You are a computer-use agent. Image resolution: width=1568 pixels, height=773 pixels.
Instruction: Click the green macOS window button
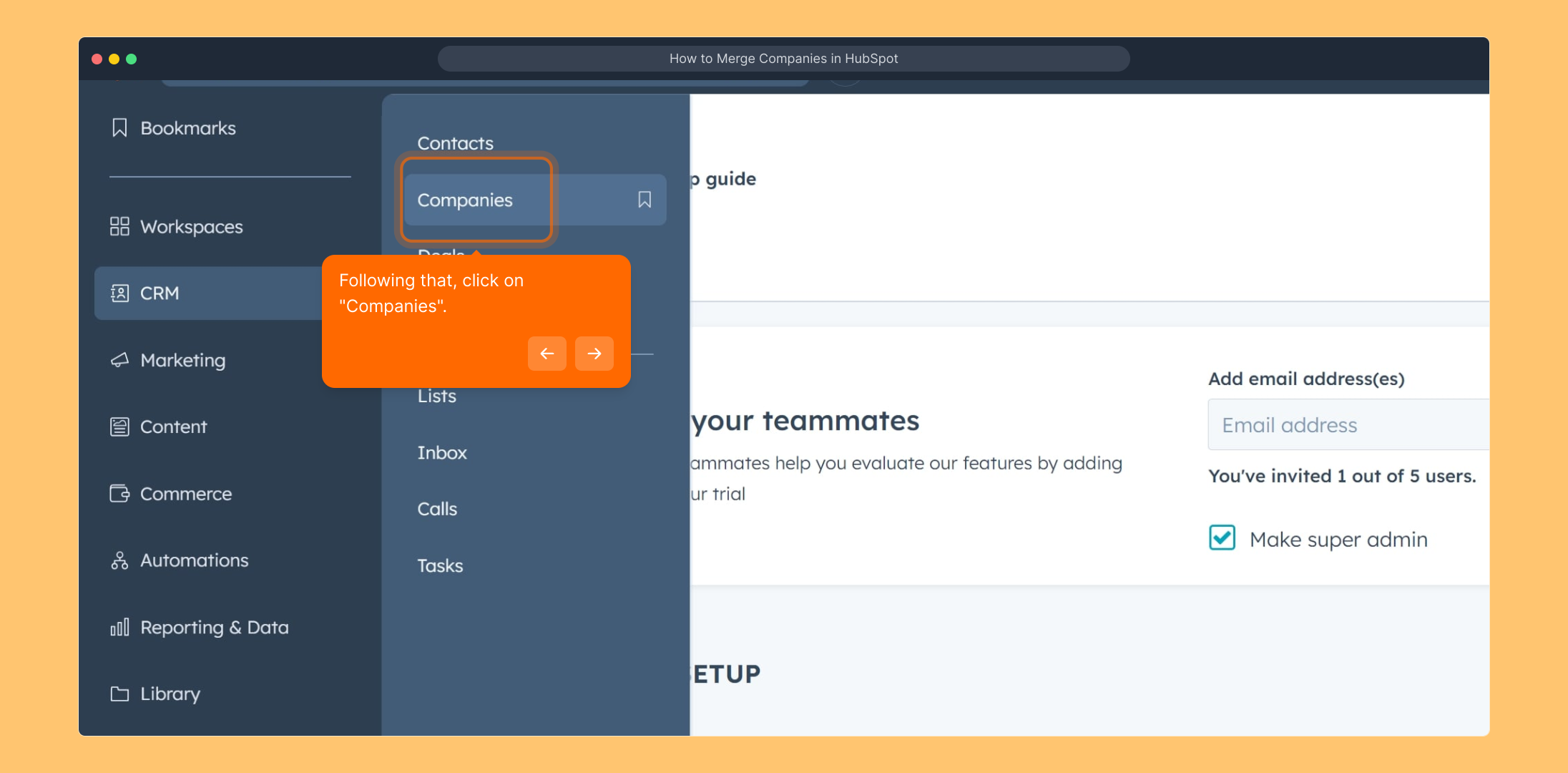click(132, 59)
